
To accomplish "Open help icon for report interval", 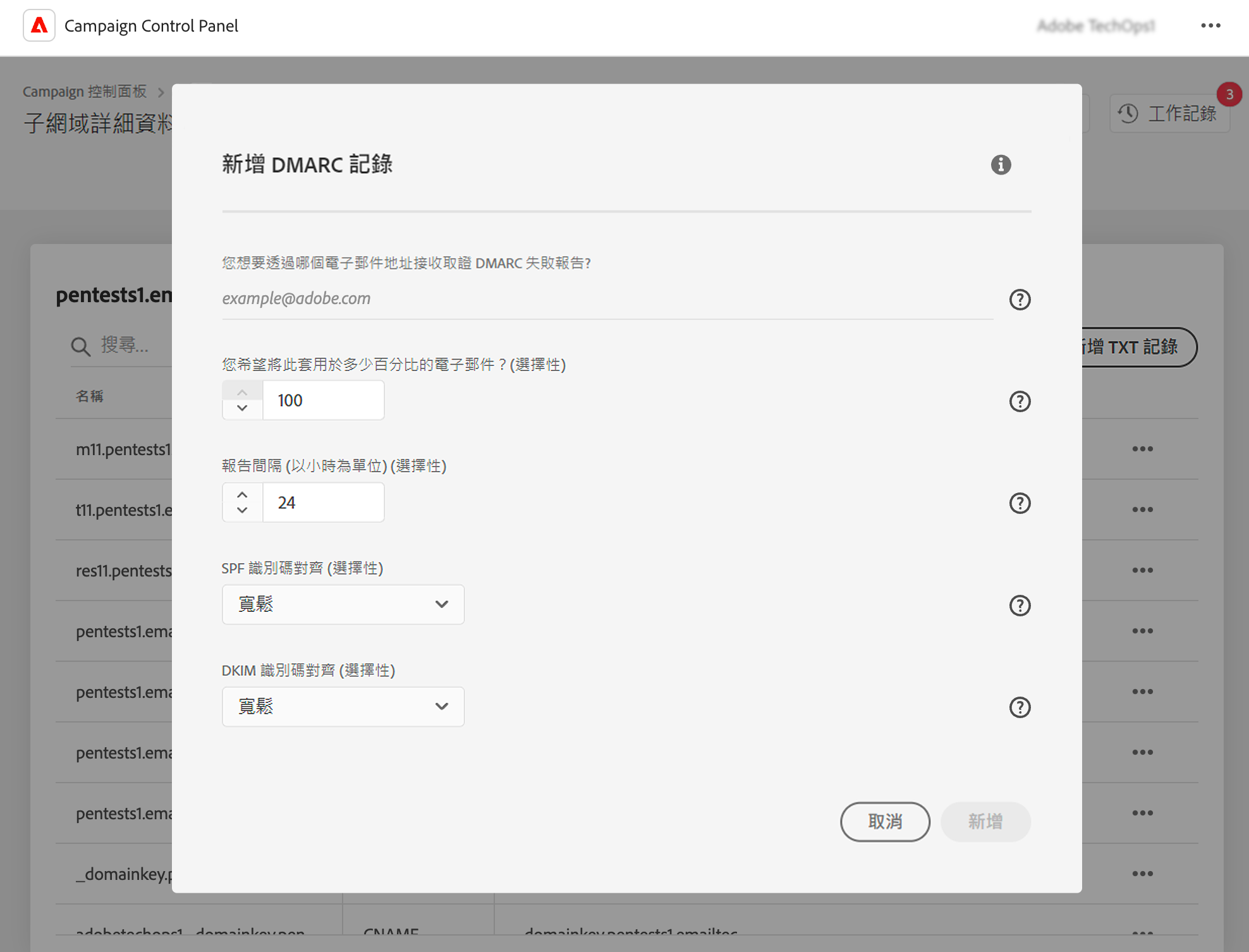I will 1020,503.
